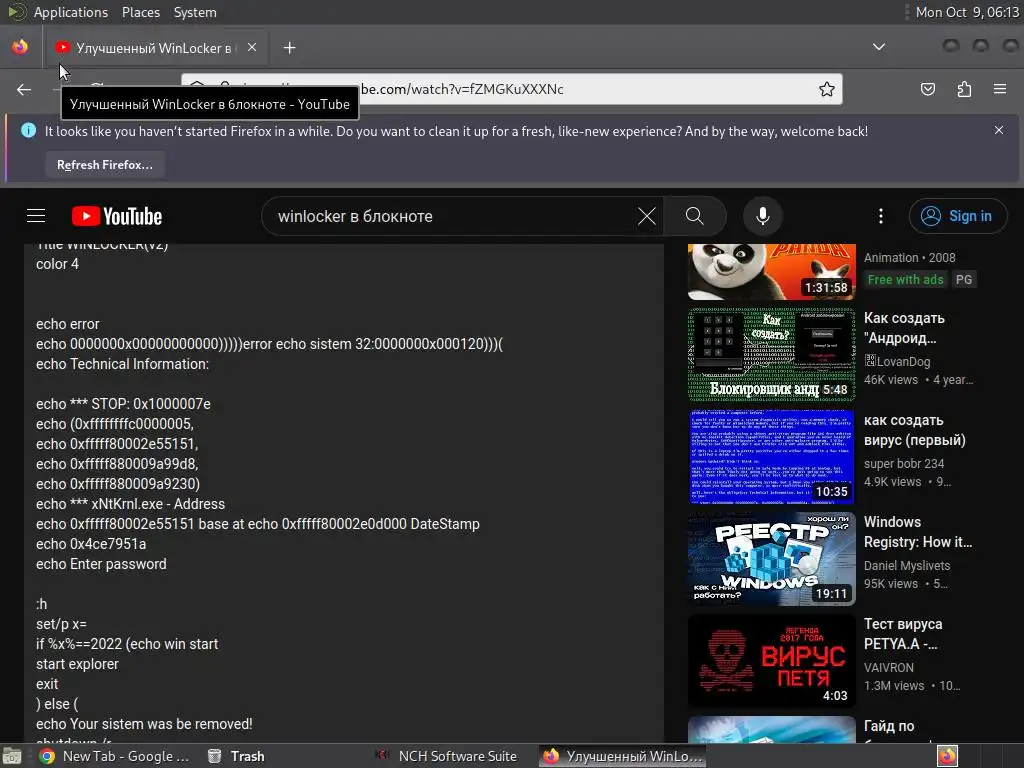1024x768 pixels.
Task: Open super bobr 234 channel
Action: 904,464
